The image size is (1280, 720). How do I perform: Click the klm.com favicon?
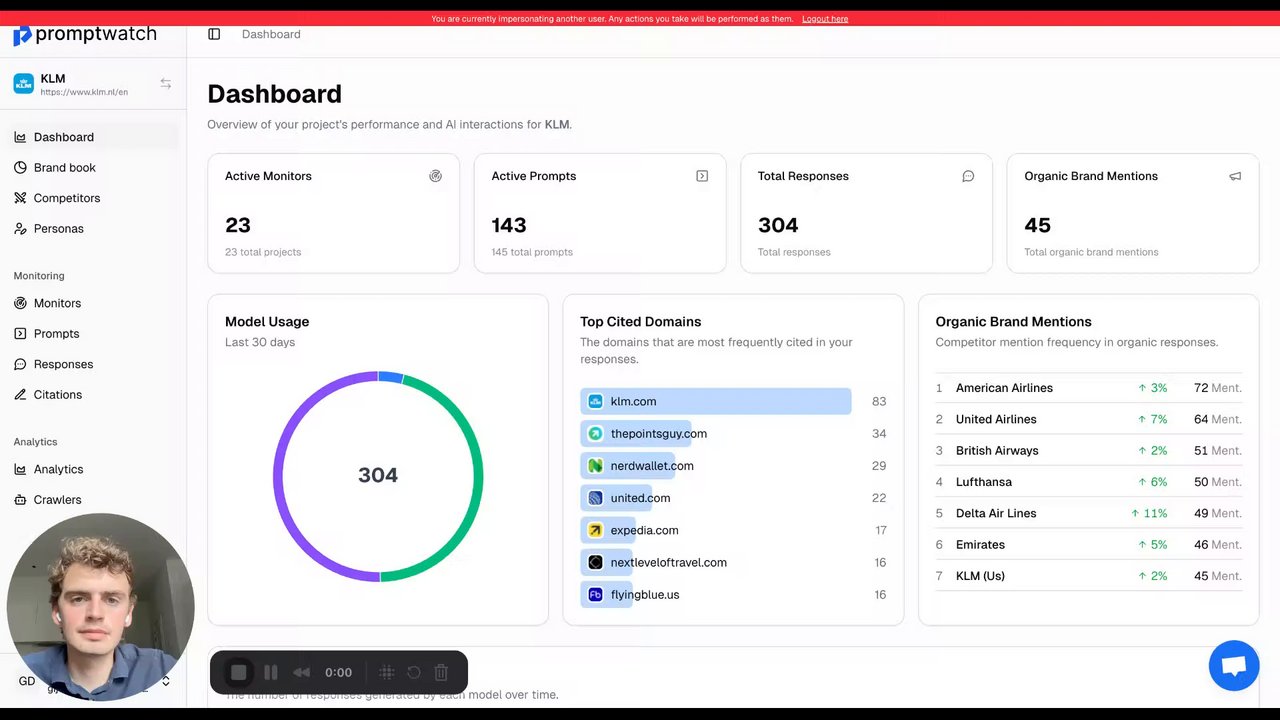(595, 401)
